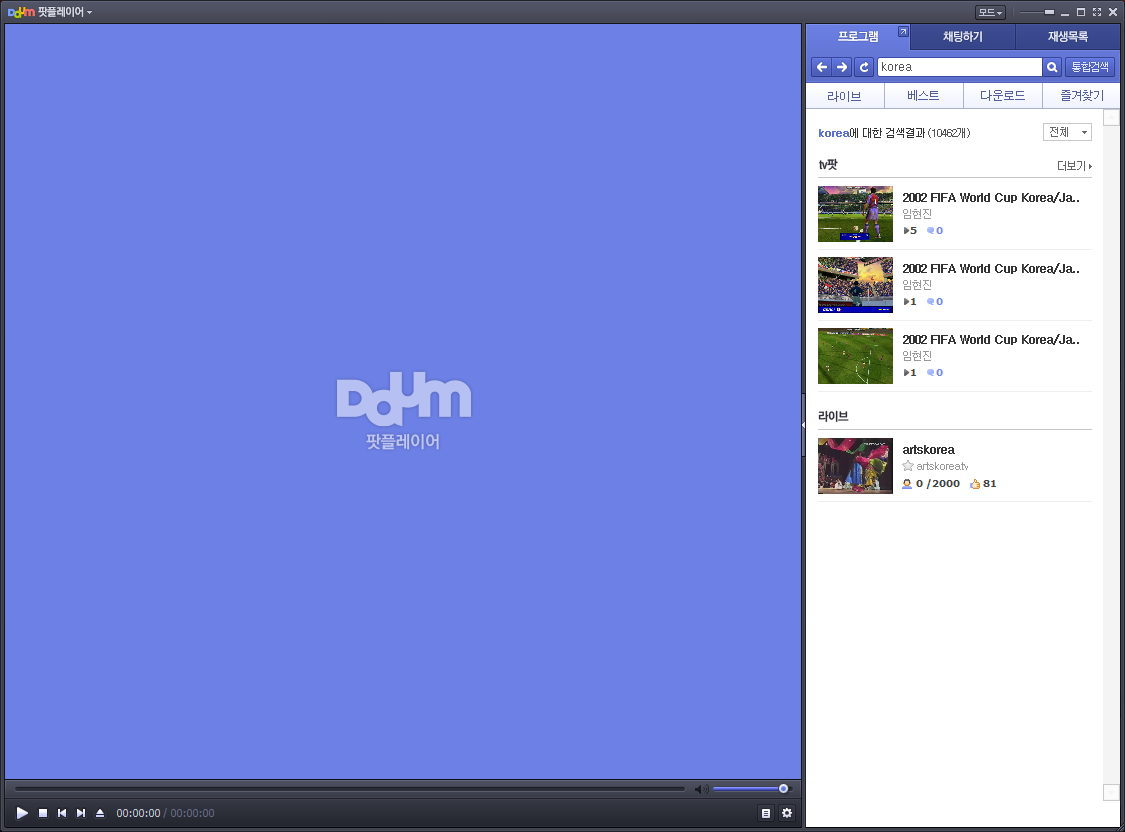This screenshot has height=832, width=1125.
Task: Toggle the playlist panel icon
Action: [x=766, y=813]
